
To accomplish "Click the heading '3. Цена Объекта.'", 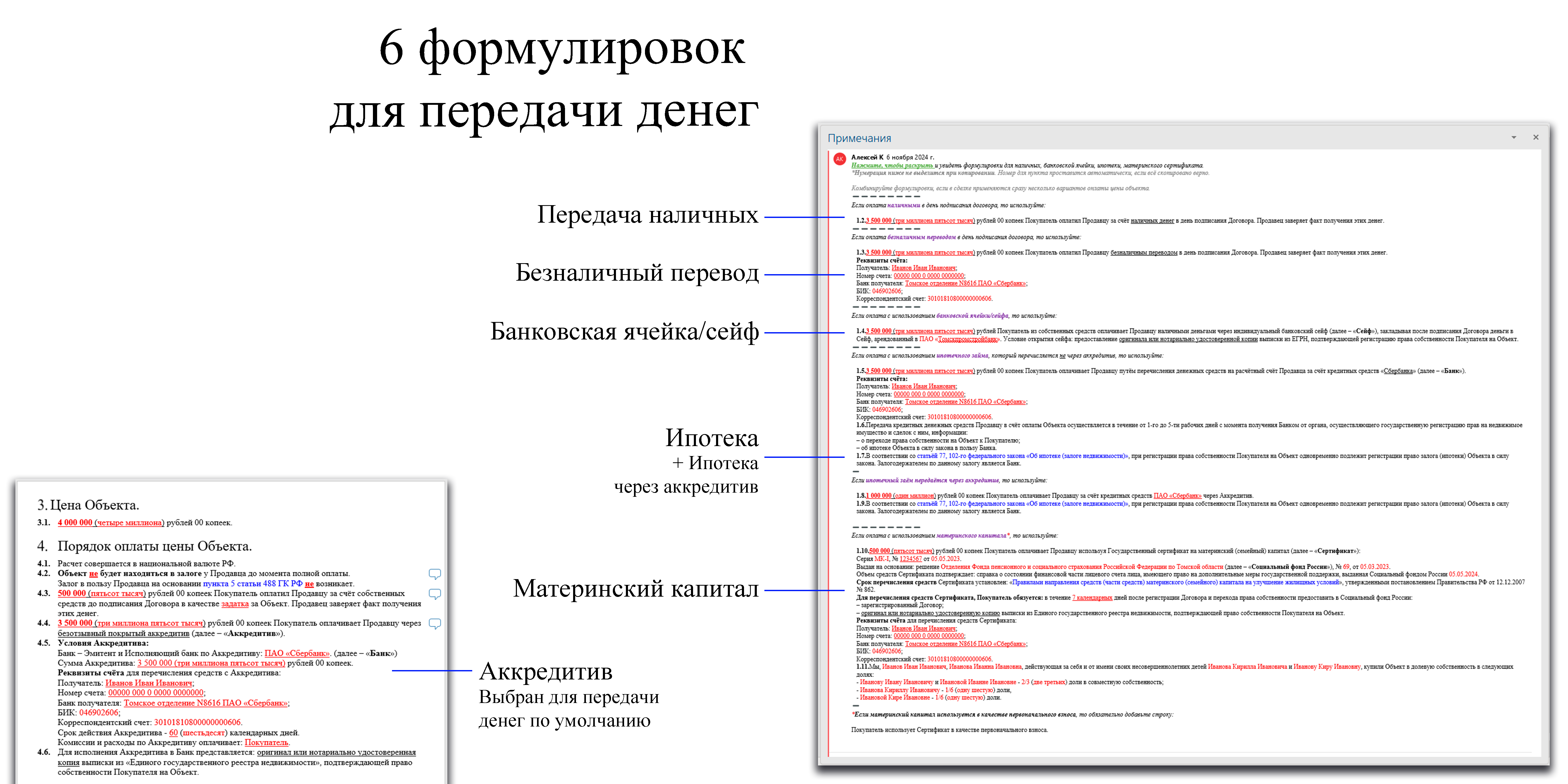I will tap(88, 505).
